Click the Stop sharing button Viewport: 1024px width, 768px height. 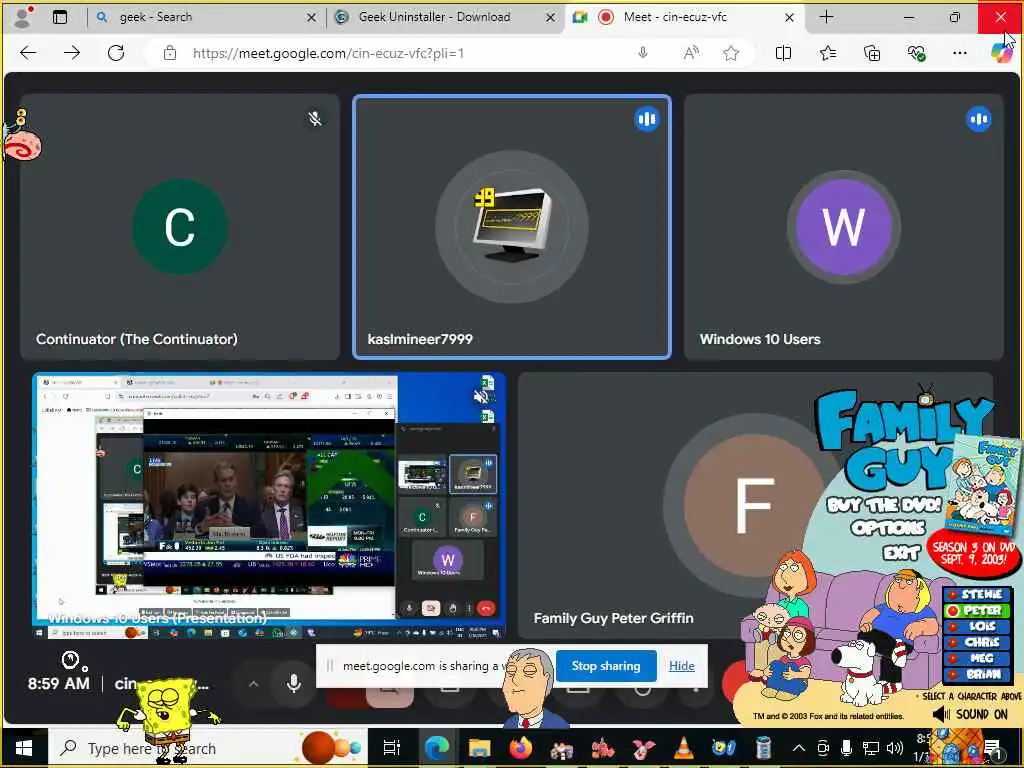(606, 665)
